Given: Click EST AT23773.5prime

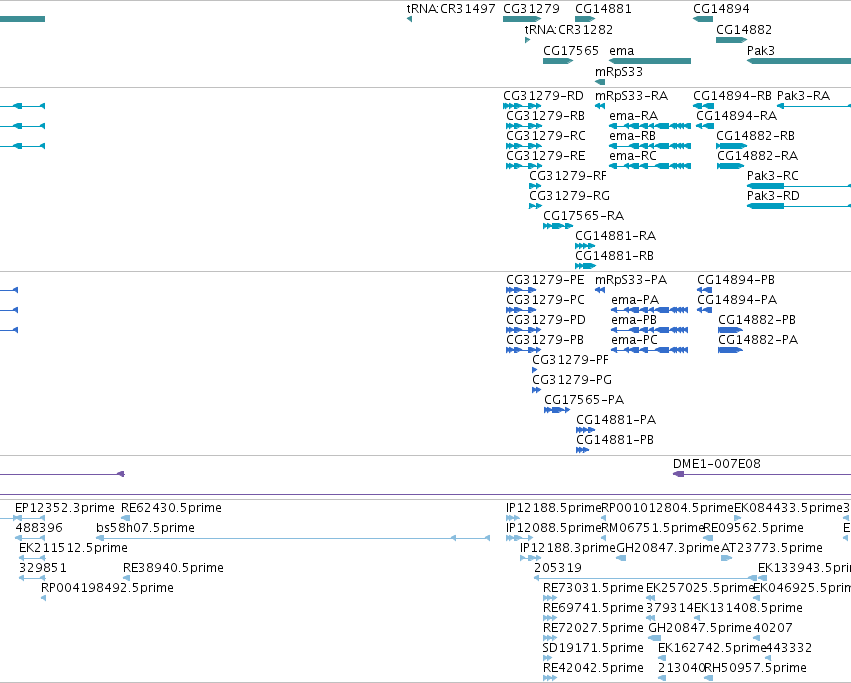Looking at the screenshot, I should pos(726,558).
